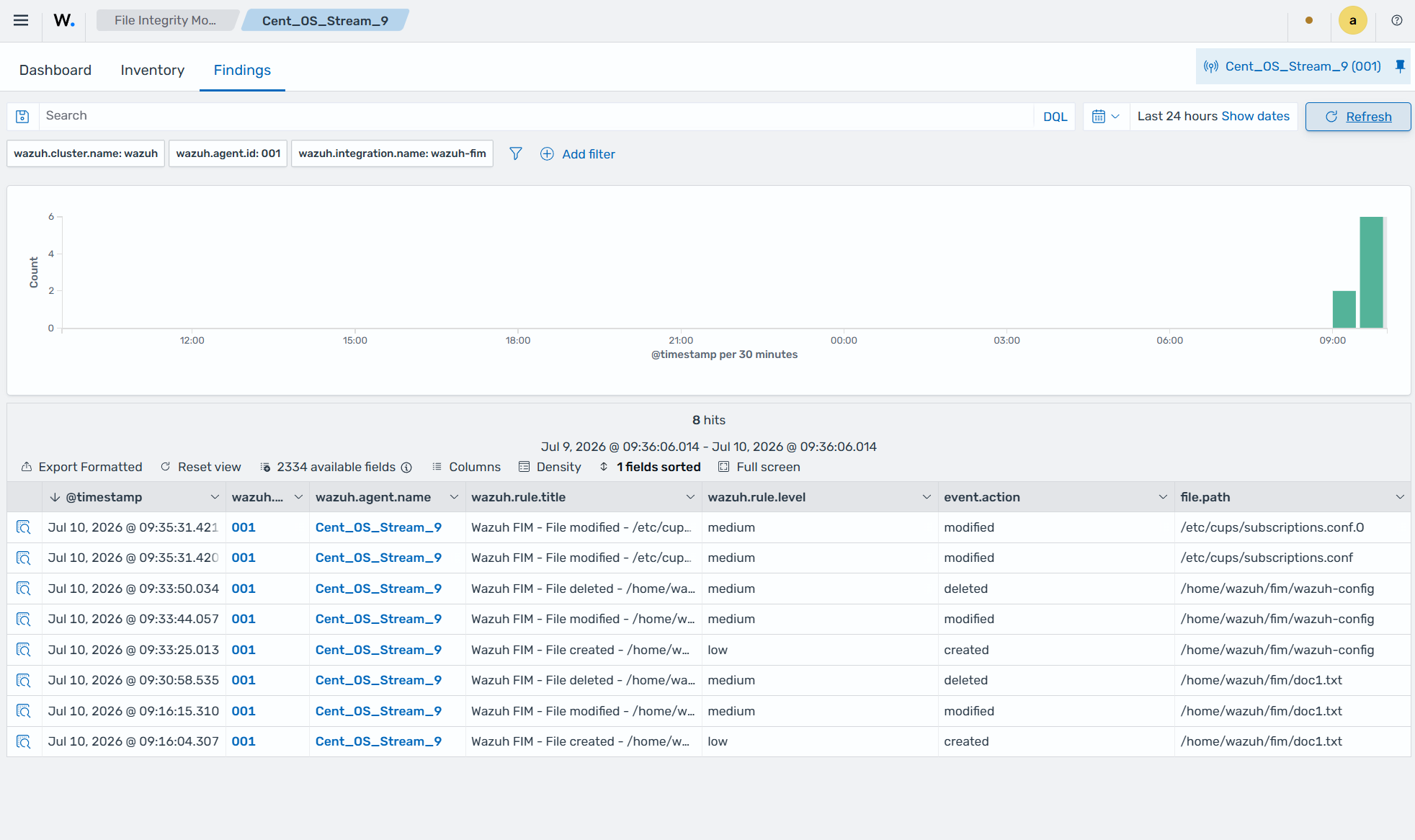This screenshot has height=840, width=1415.
Task: Expand the wazuh.rule.title column menu
Action: pyautogui.click(x=690, y=497)
